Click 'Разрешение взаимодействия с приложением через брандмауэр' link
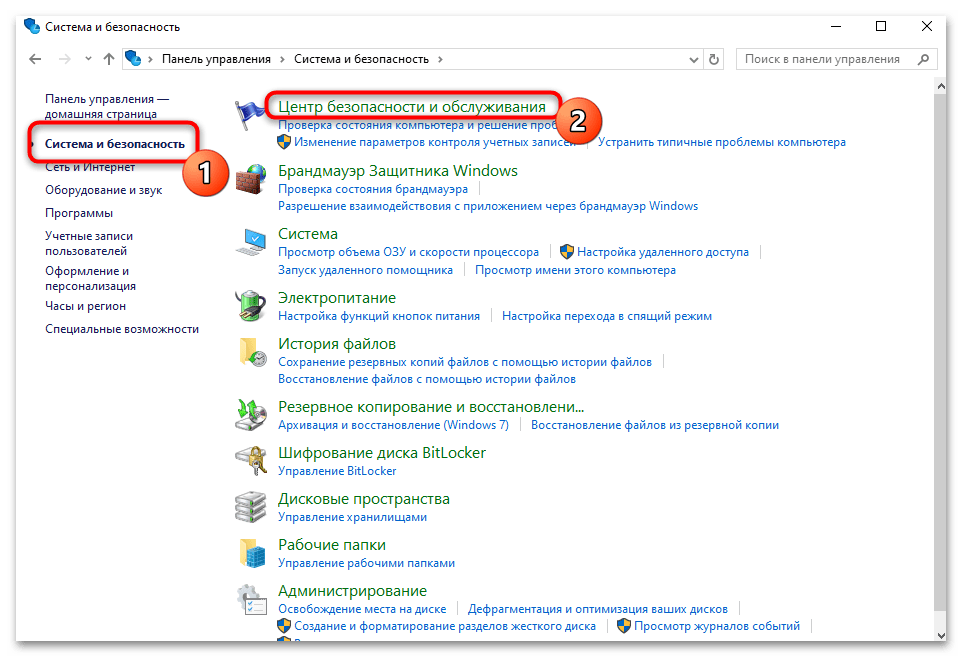962x657 pixels. point(488,206)
